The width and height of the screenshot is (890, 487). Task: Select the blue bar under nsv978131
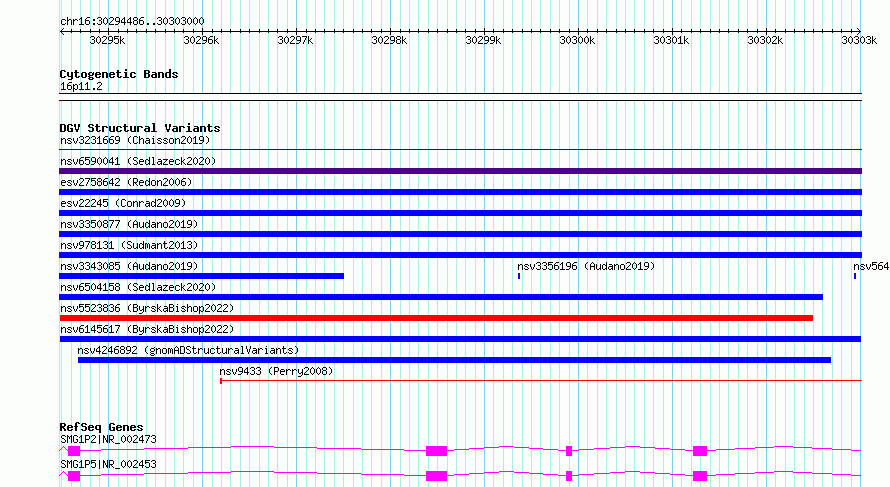(x=460, y=255)
